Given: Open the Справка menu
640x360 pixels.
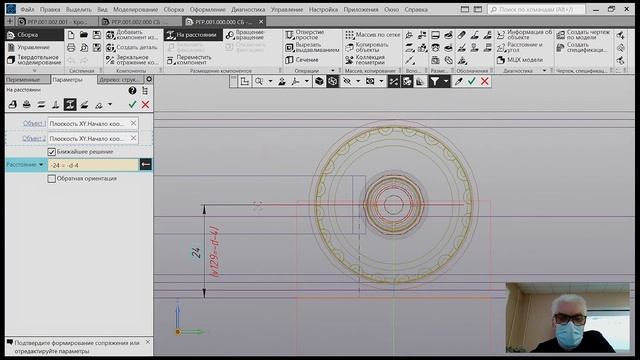Looking at the screenshot, I should (x=416, y=9).
